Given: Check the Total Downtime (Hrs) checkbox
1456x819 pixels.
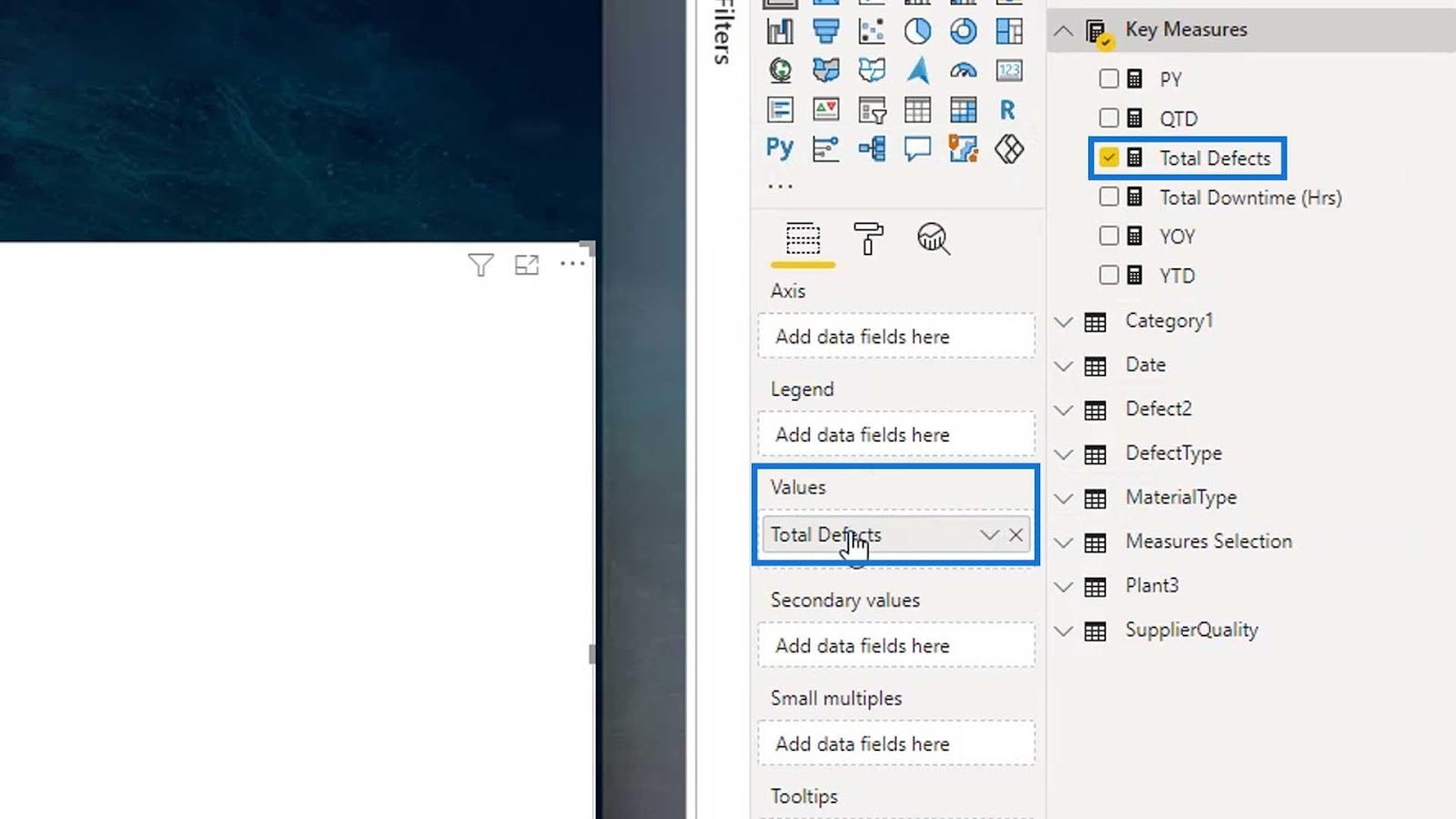Looking at the screenshot, I should [1108, 197].
